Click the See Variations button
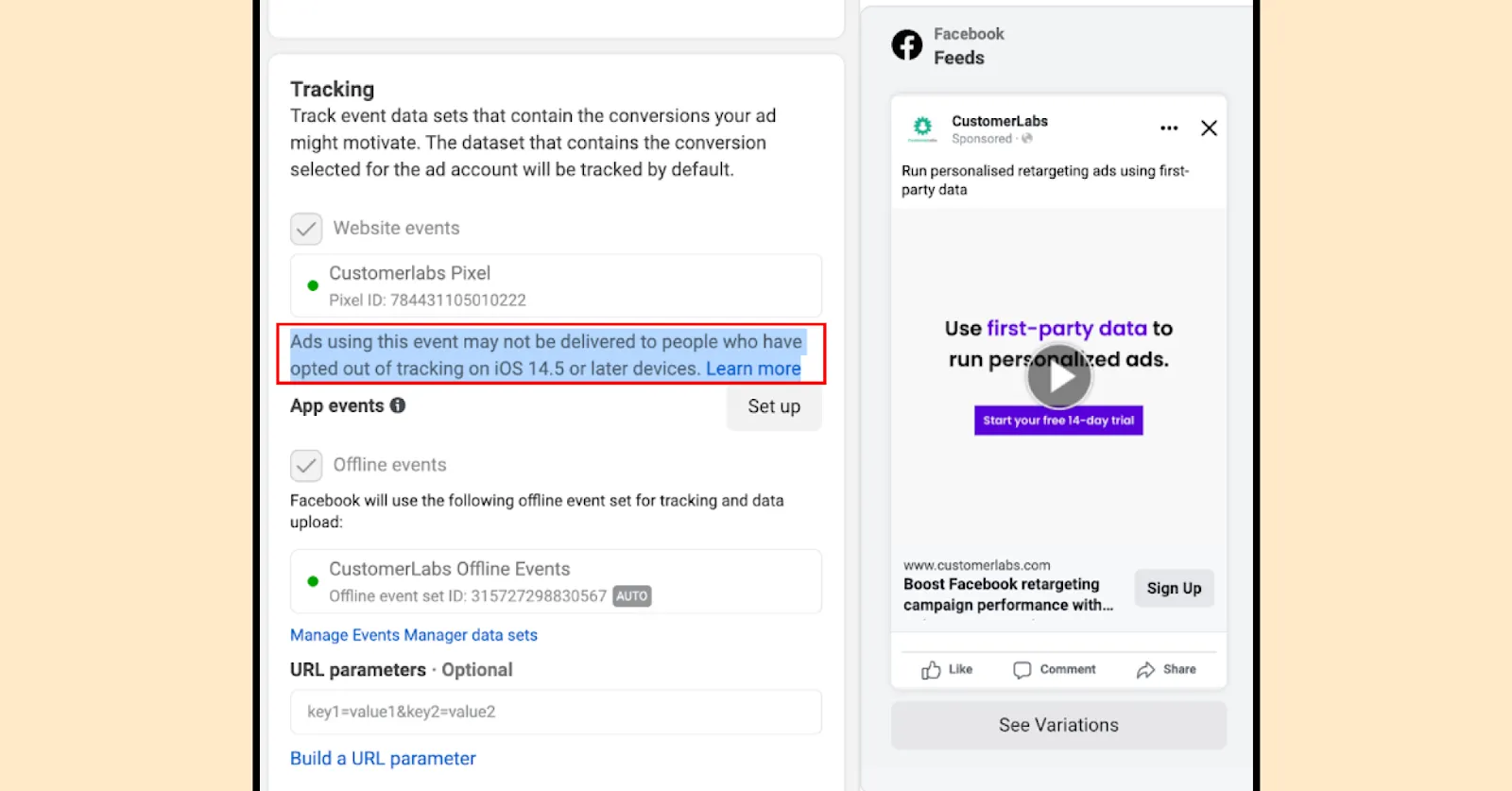This screenshot has width=1512, height=791. 1058,725
